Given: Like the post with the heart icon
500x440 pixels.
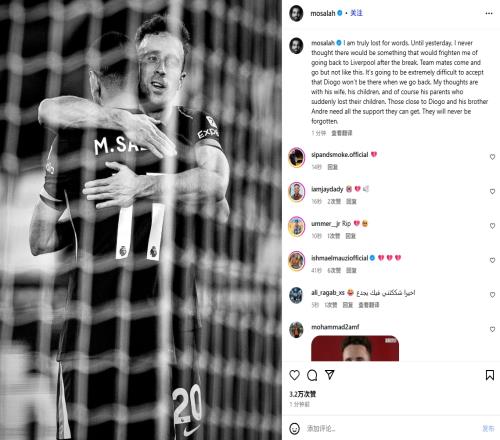Looking at the screenshot, I should coord(294,375).
